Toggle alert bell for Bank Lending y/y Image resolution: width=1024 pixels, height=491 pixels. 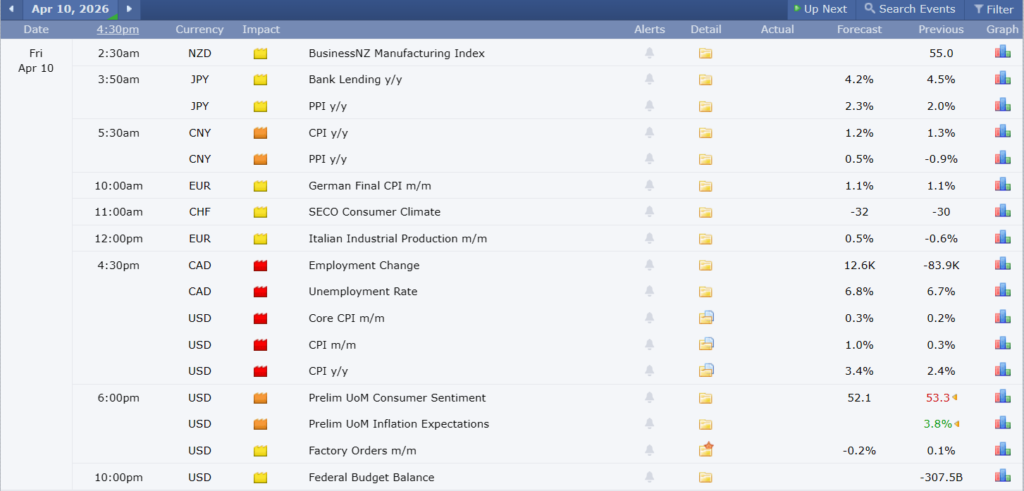tap(649, 80)
